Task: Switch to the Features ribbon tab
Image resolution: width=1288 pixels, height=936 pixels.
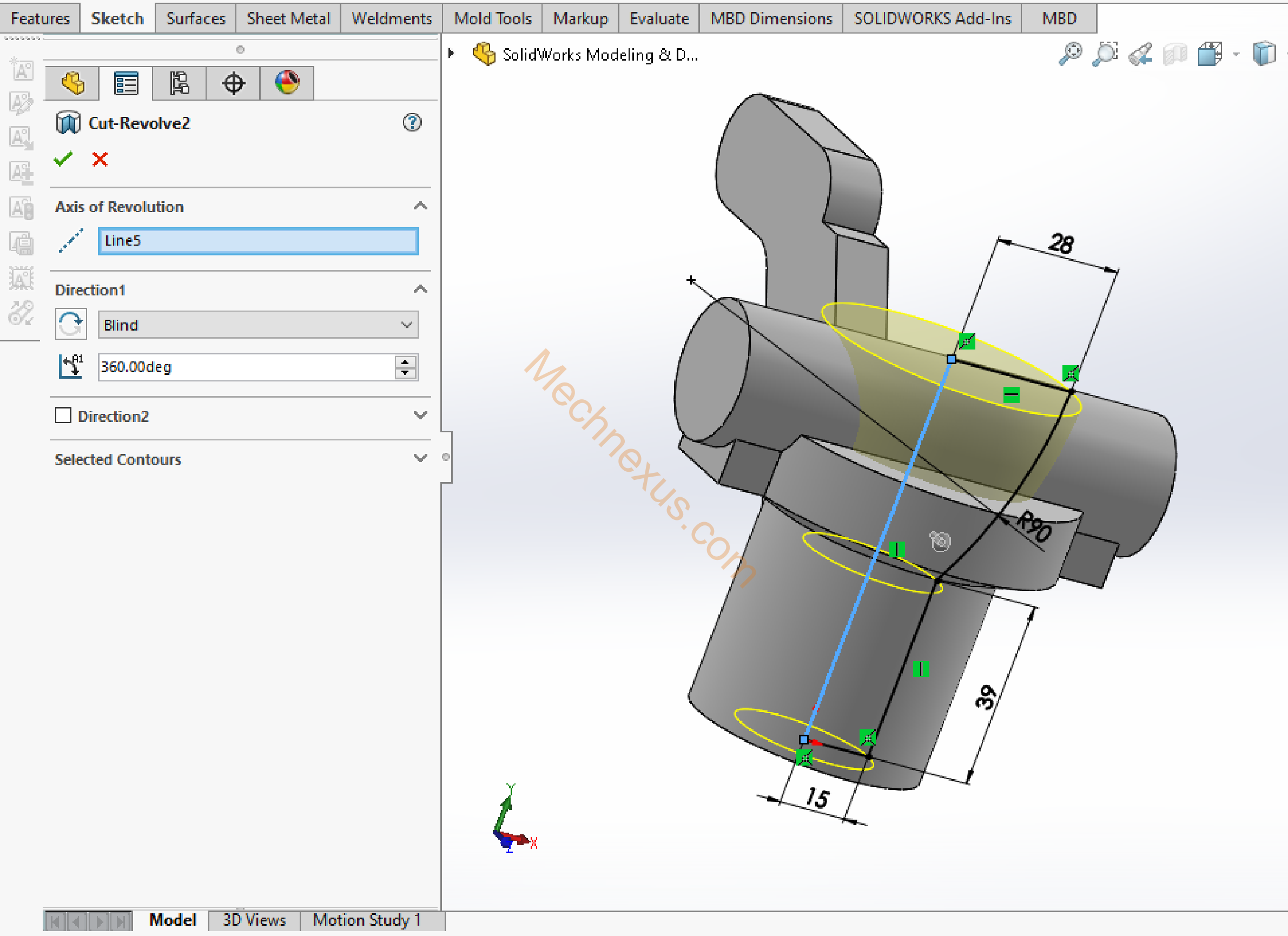Action: tap(39, 18)
